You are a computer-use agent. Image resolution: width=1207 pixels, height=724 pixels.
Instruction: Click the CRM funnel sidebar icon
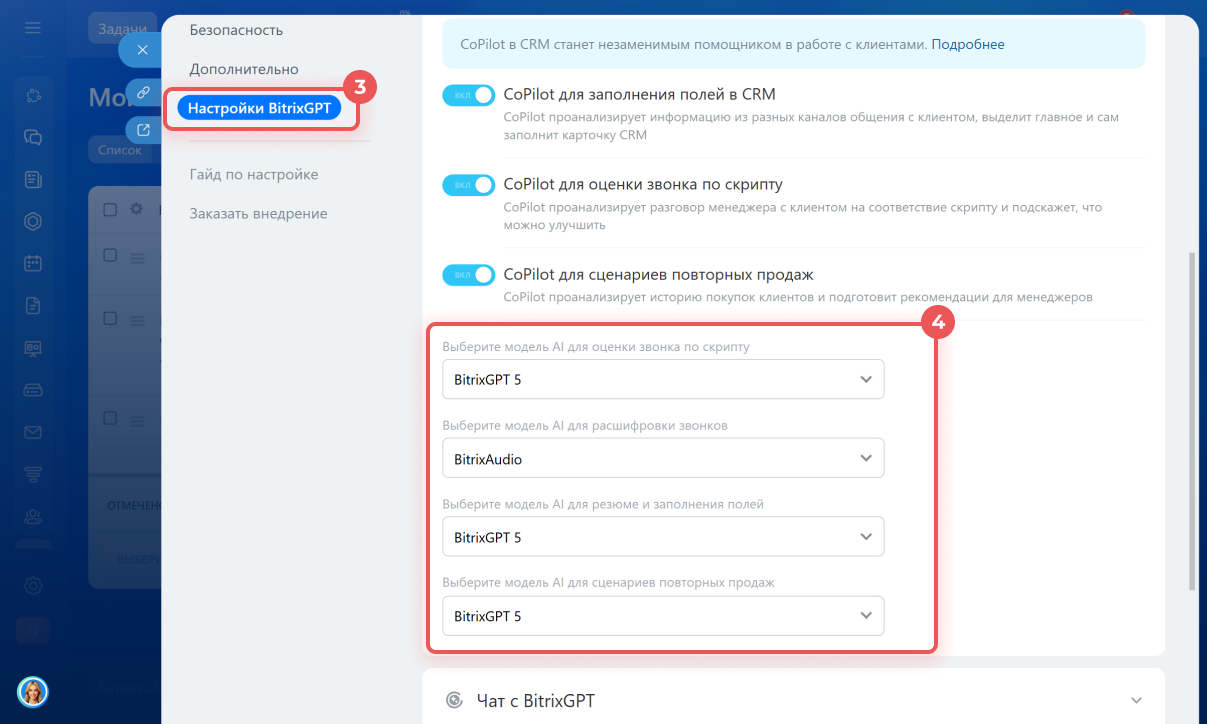(33, 474)
